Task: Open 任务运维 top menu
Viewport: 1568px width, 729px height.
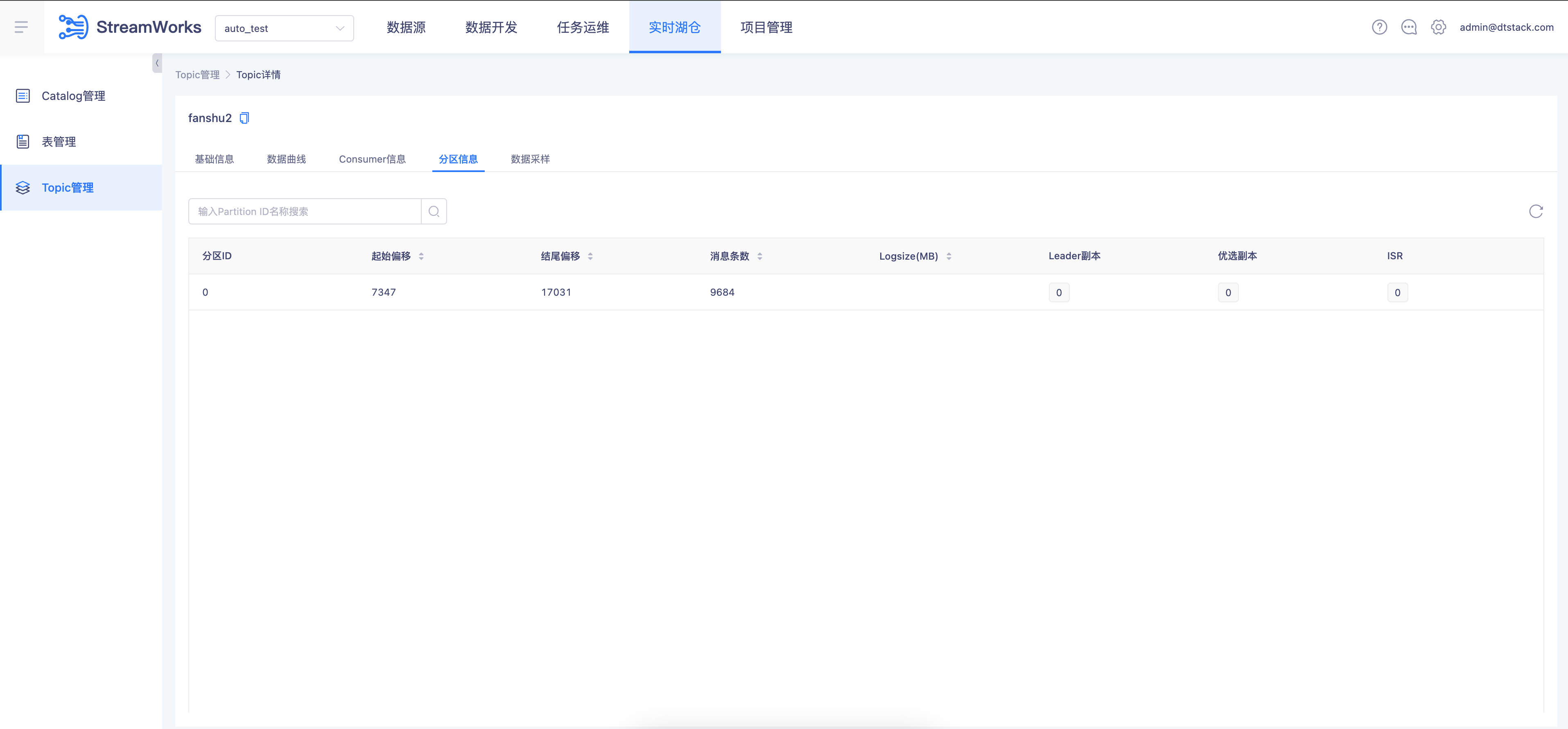Action: click(x=583, y=27)
